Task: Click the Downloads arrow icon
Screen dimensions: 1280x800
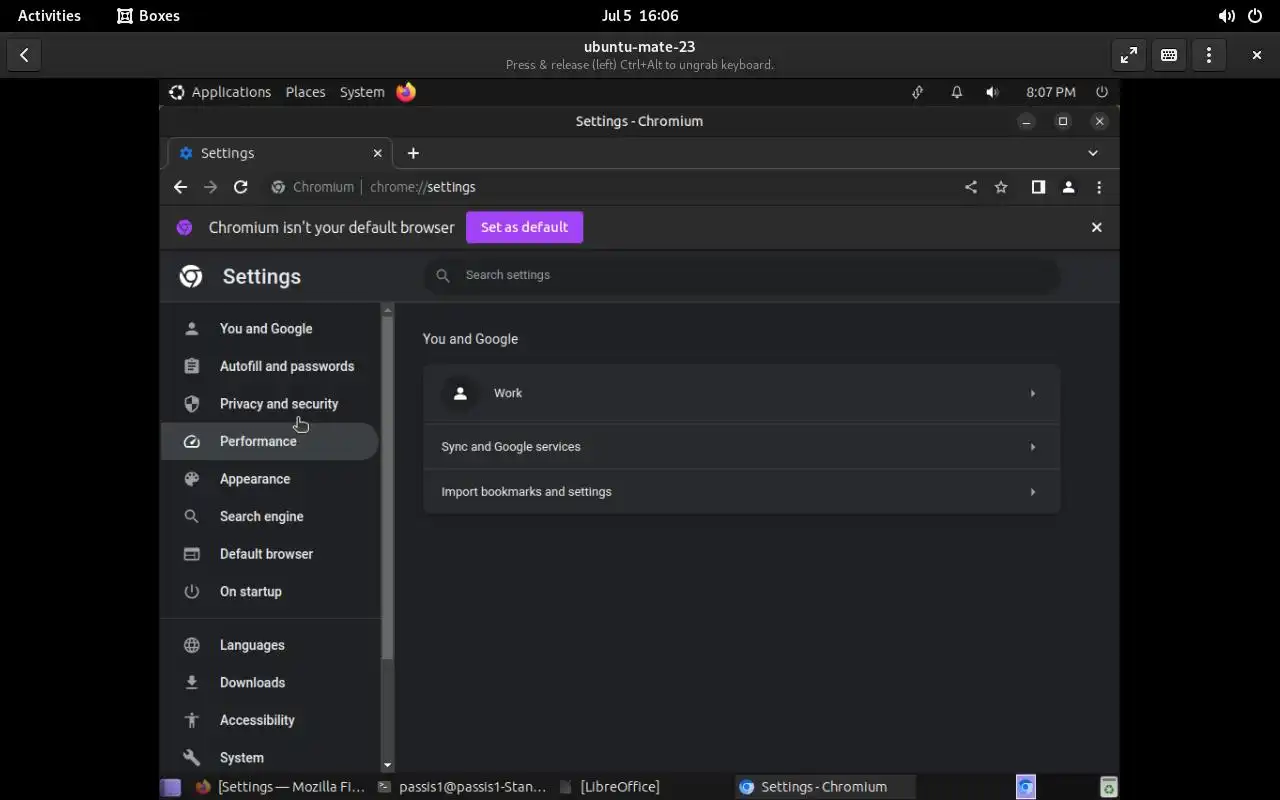Action: pyautogui.click(x=192, y=683)
